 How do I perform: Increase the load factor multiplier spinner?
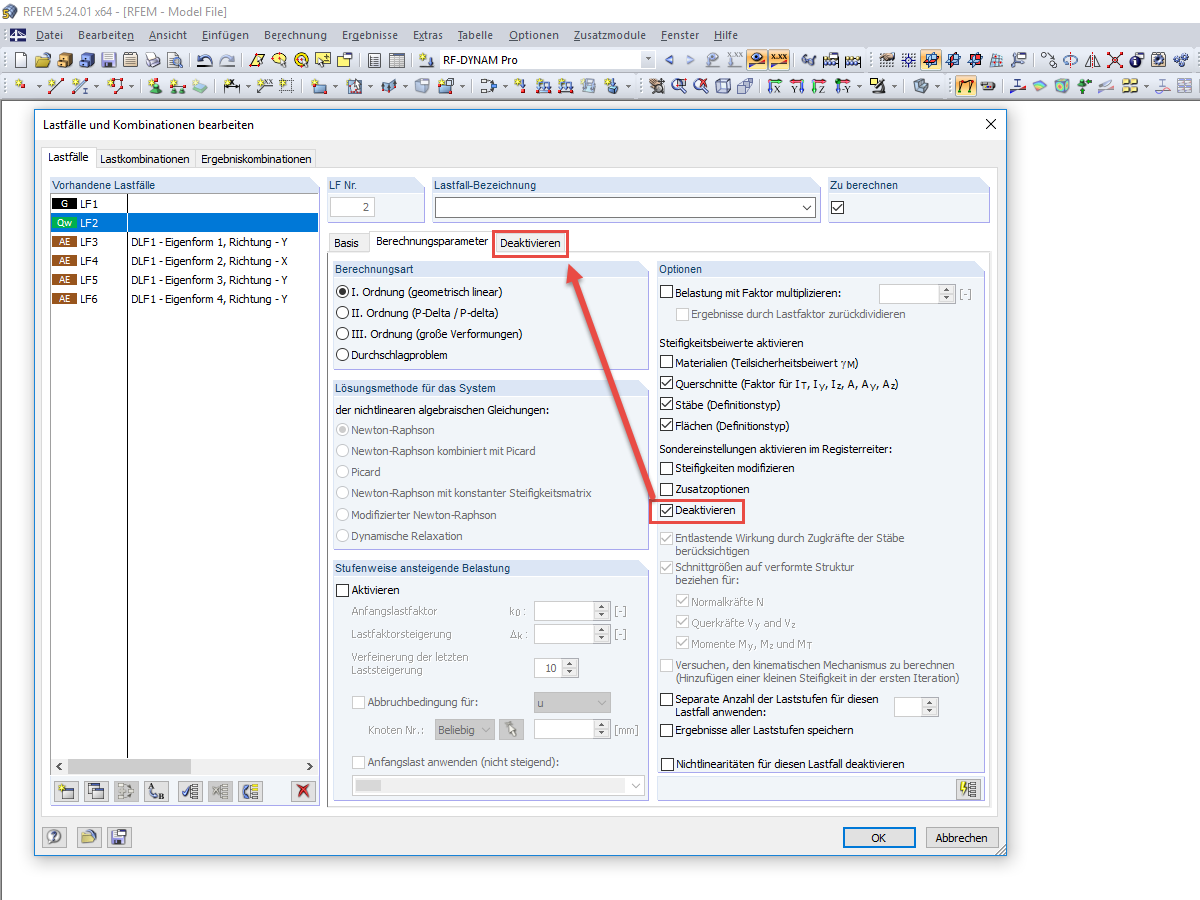coord(947,289)
